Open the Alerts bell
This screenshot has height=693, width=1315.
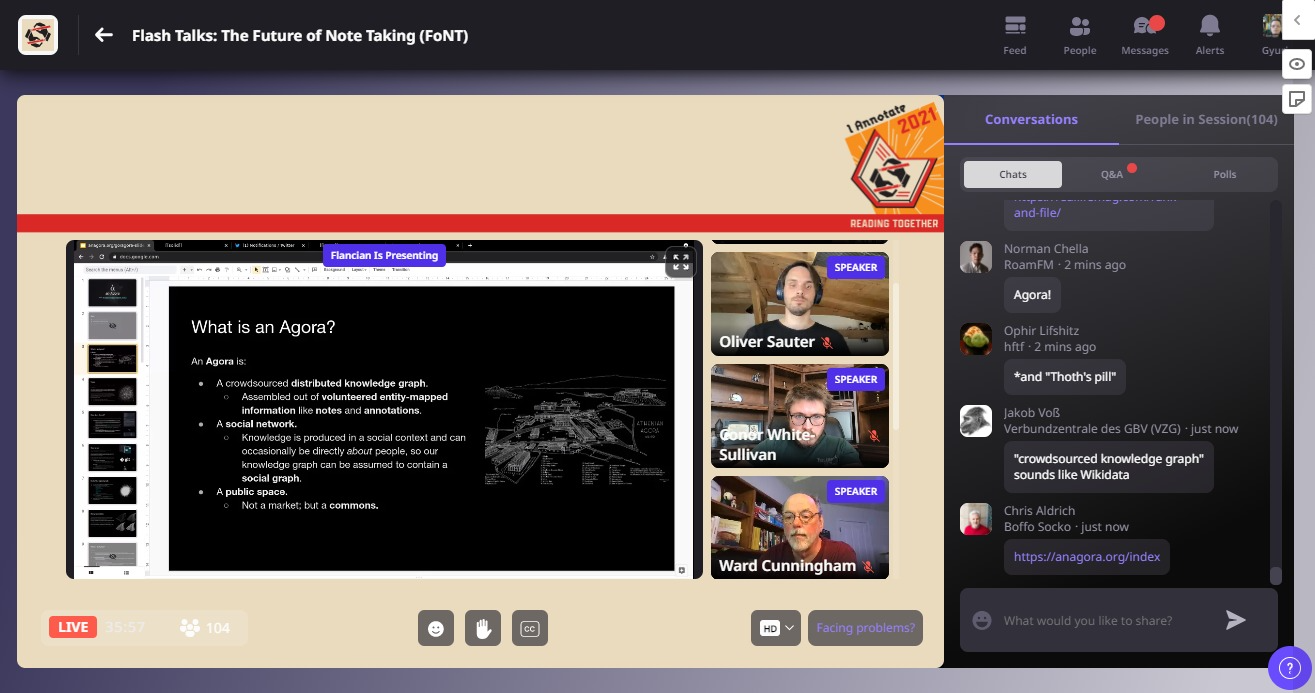(1210, 35)
